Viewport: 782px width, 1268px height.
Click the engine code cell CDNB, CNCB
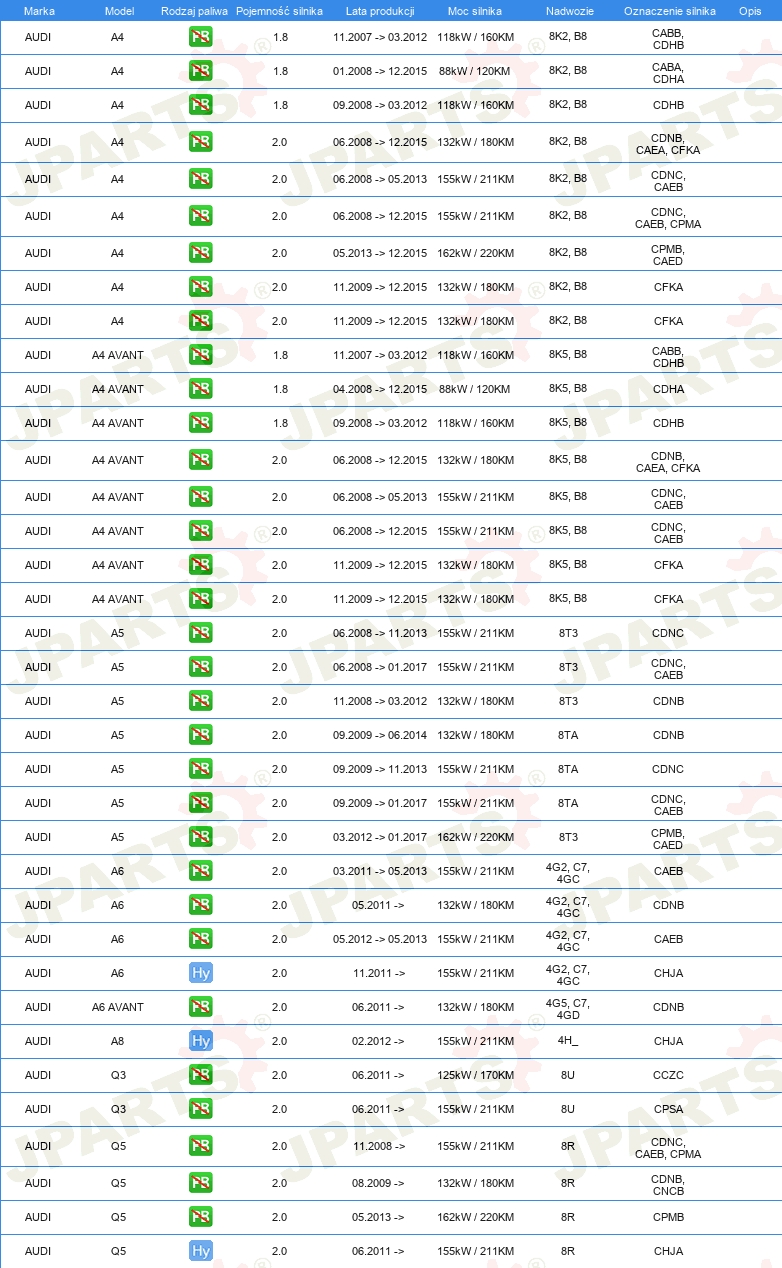[x=668, y=1185]
